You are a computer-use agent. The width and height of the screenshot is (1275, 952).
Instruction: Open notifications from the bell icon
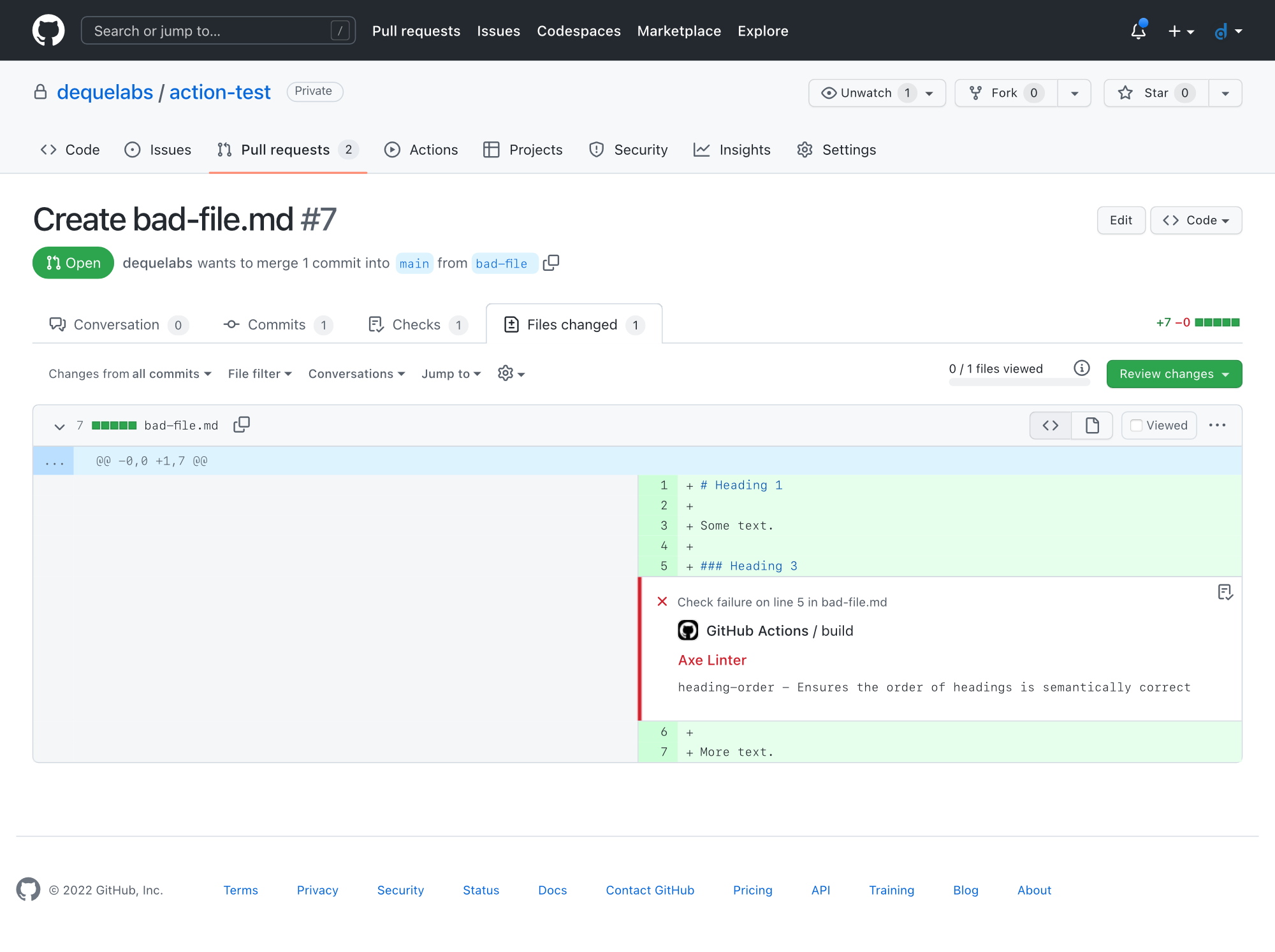click(1138, 30)
